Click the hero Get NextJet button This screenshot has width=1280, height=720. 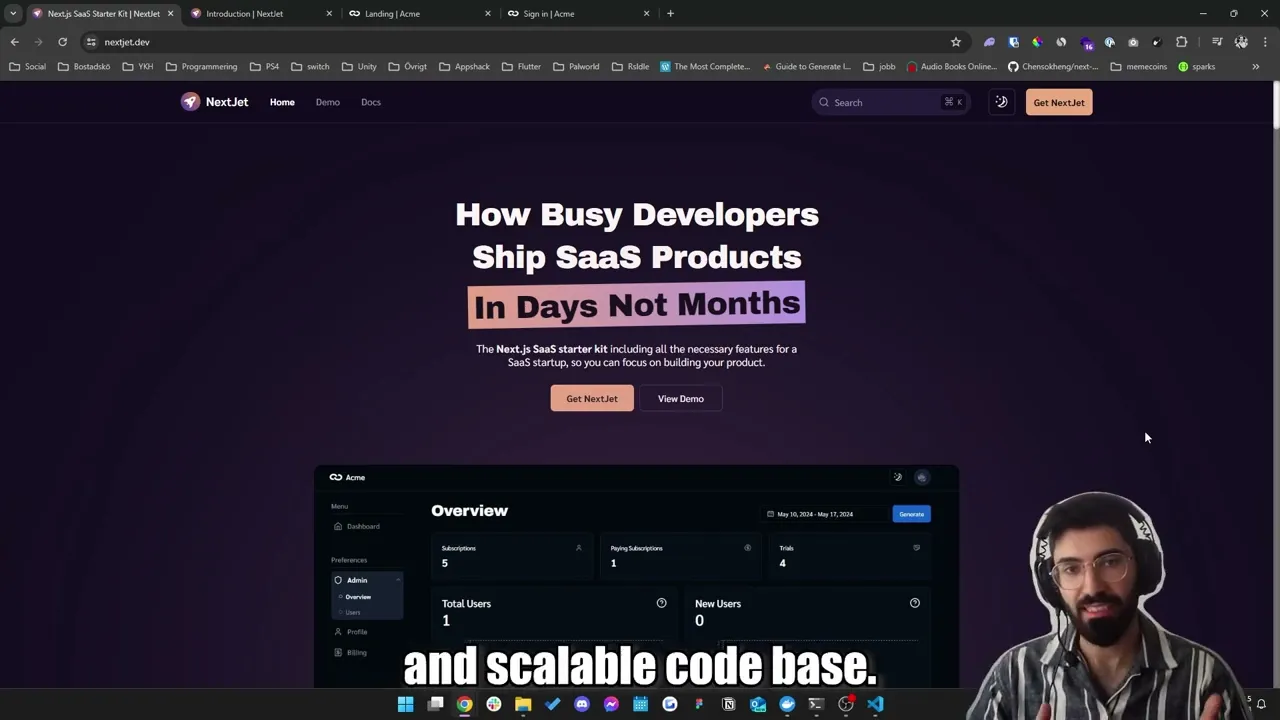[592, 398]
